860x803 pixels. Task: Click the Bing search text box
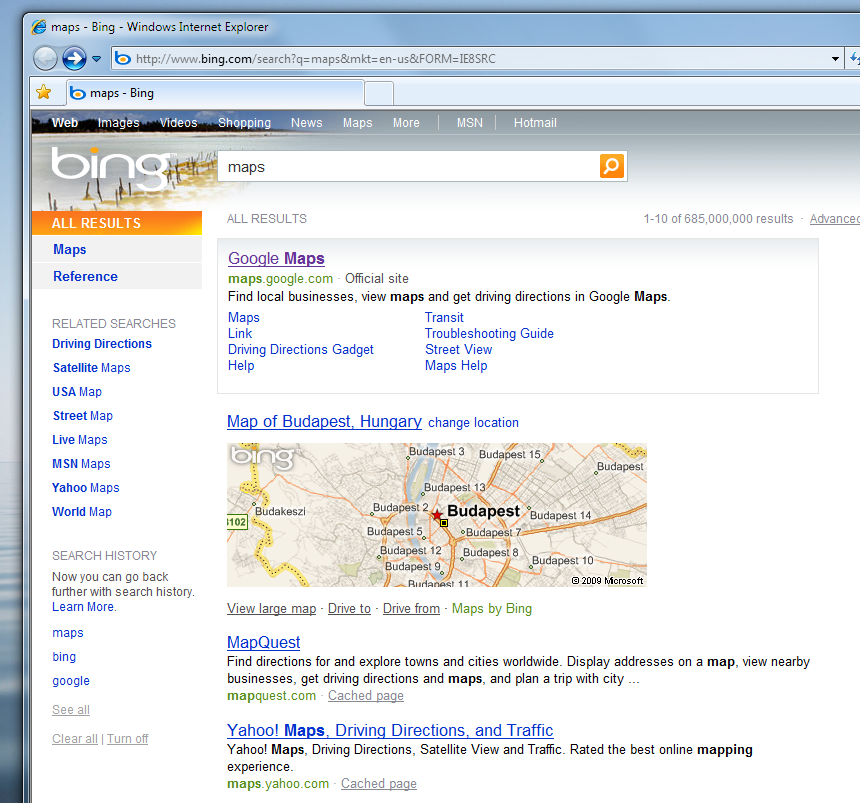(x=409, y=167)
